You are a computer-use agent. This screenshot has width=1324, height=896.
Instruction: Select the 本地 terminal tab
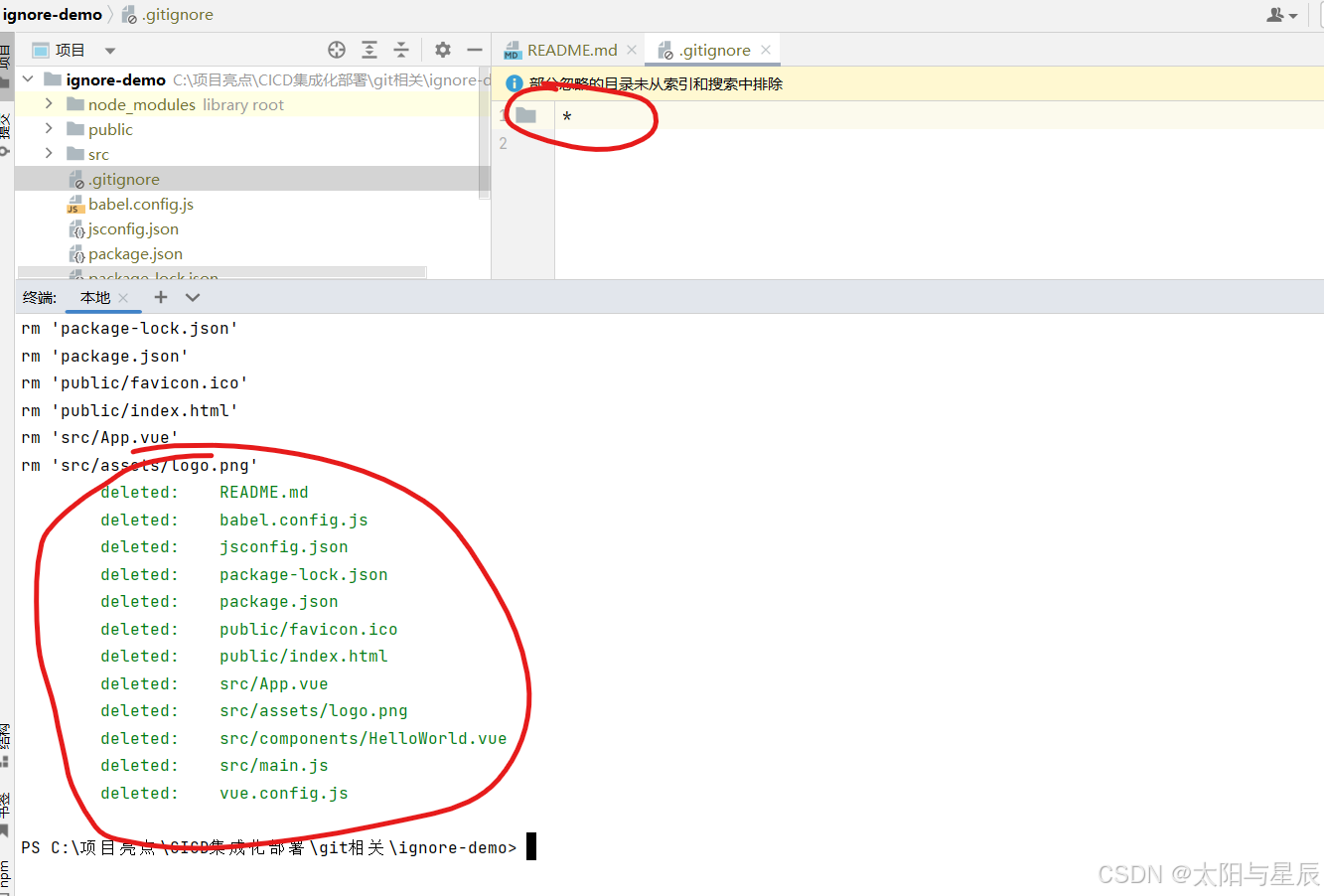coord(95,297)
